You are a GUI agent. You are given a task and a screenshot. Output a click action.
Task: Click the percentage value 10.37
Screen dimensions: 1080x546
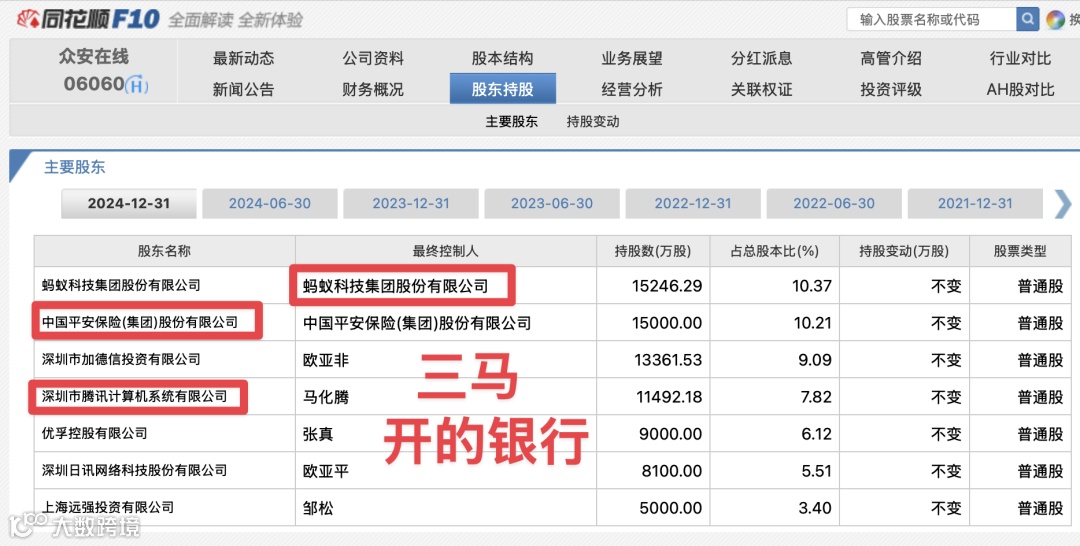pyautogui.click(x=812, y=286)
